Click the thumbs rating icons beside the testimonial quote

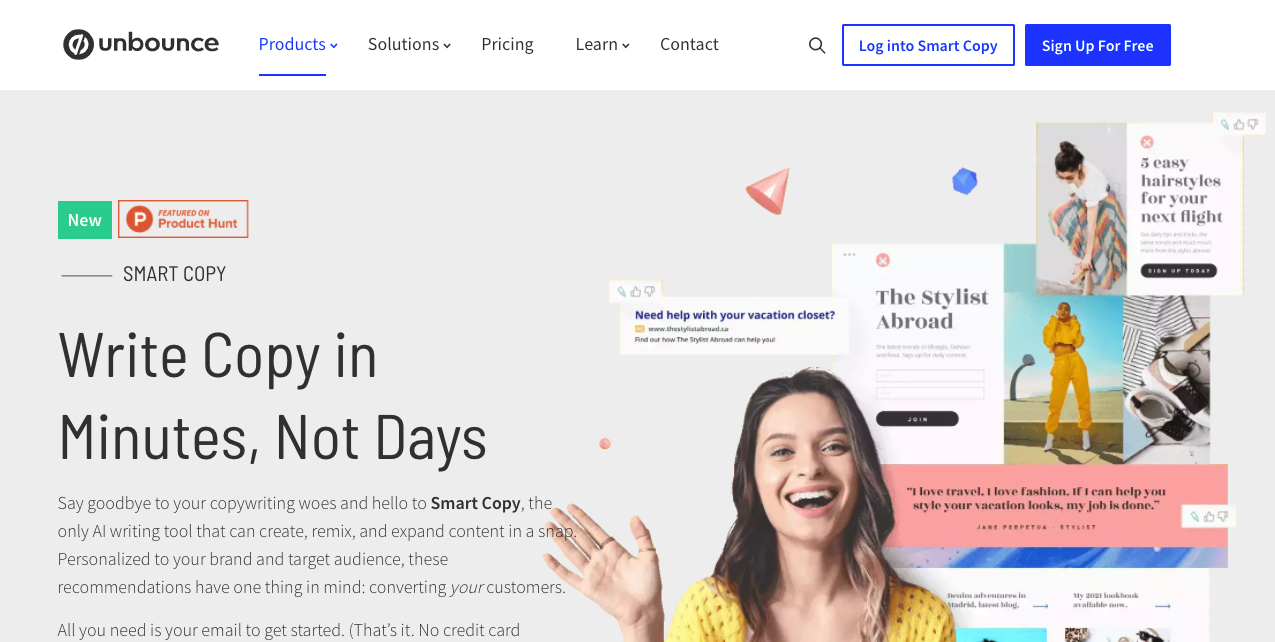[1209, 516]
